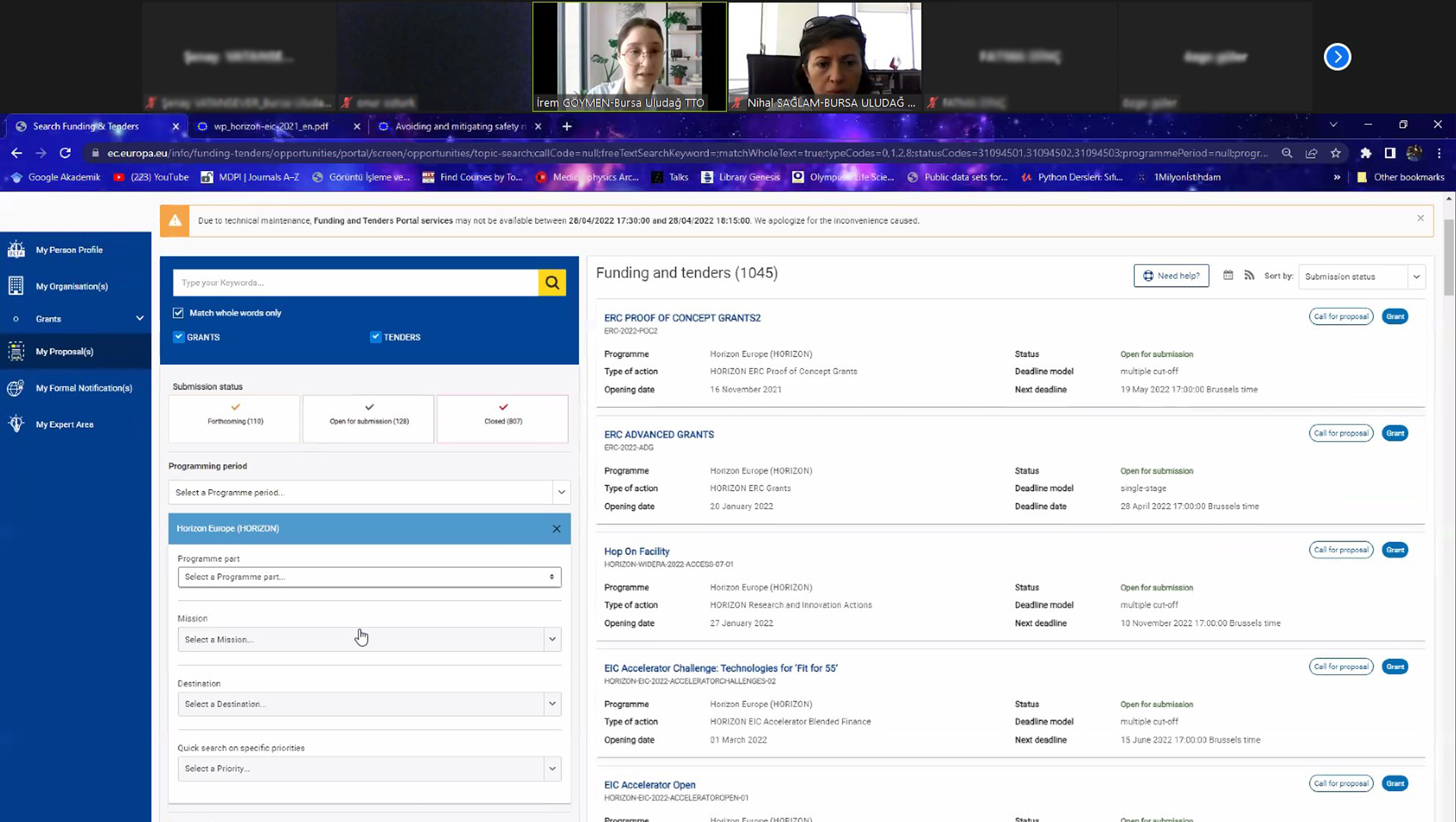Switch to the wp_horizon-eic-2021_en.pdf tab
1456x822 pixels.
(x=271, y=126)
